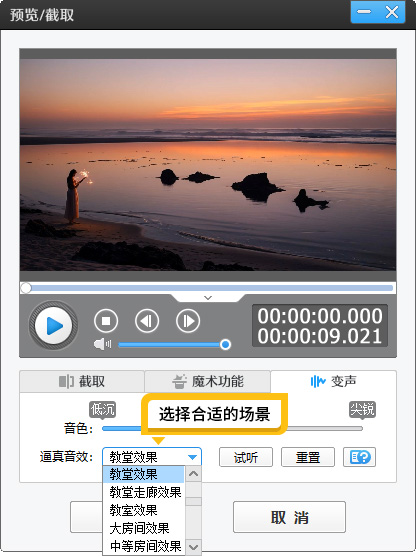Collapse the panel with the chevron below timeline

(208, 298)
